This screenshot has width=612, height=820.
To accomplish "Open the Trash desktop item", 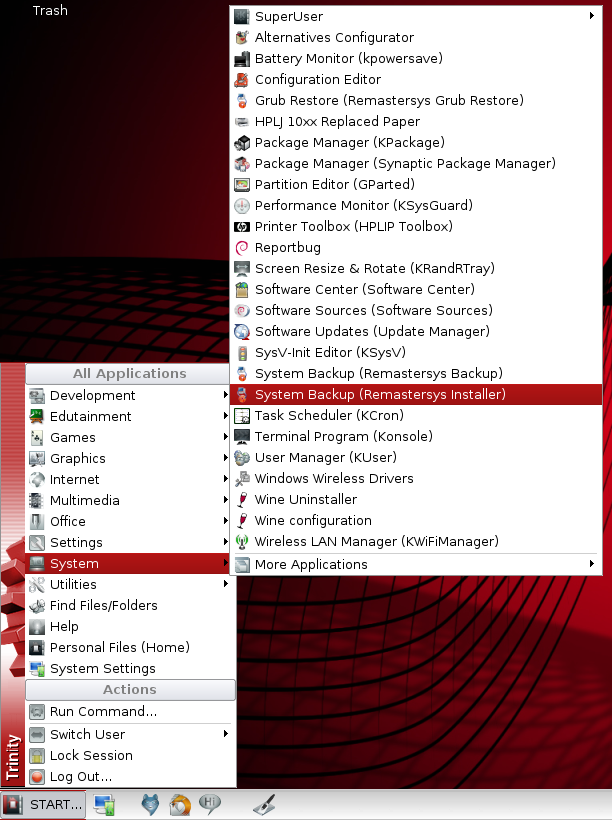I will point(50,10).
